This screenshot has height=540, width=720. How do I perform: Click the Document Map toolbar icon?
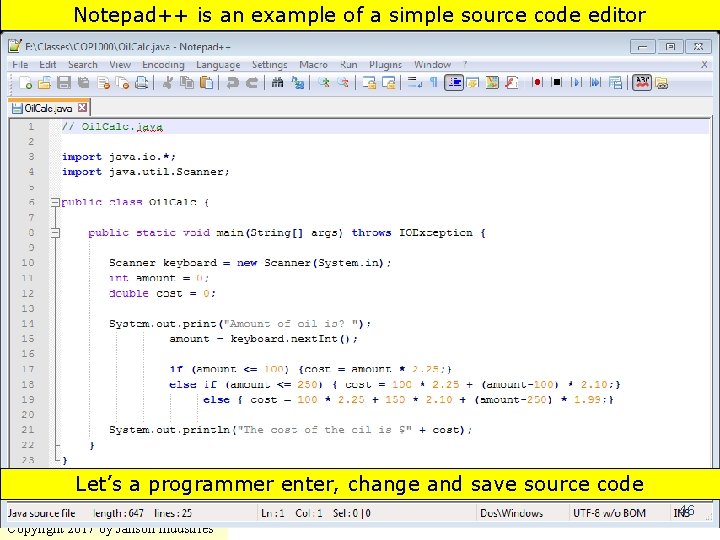click(492, 83)
